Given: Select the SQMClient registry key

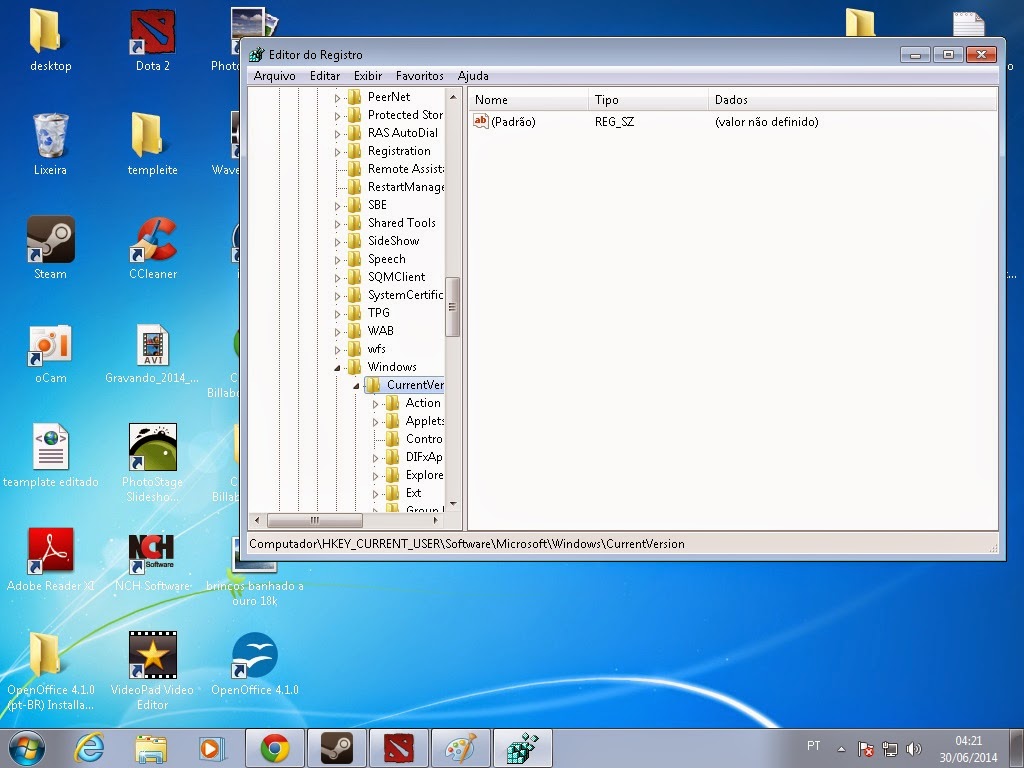Looking at the screenshot, I should click(x=396, y=277).
